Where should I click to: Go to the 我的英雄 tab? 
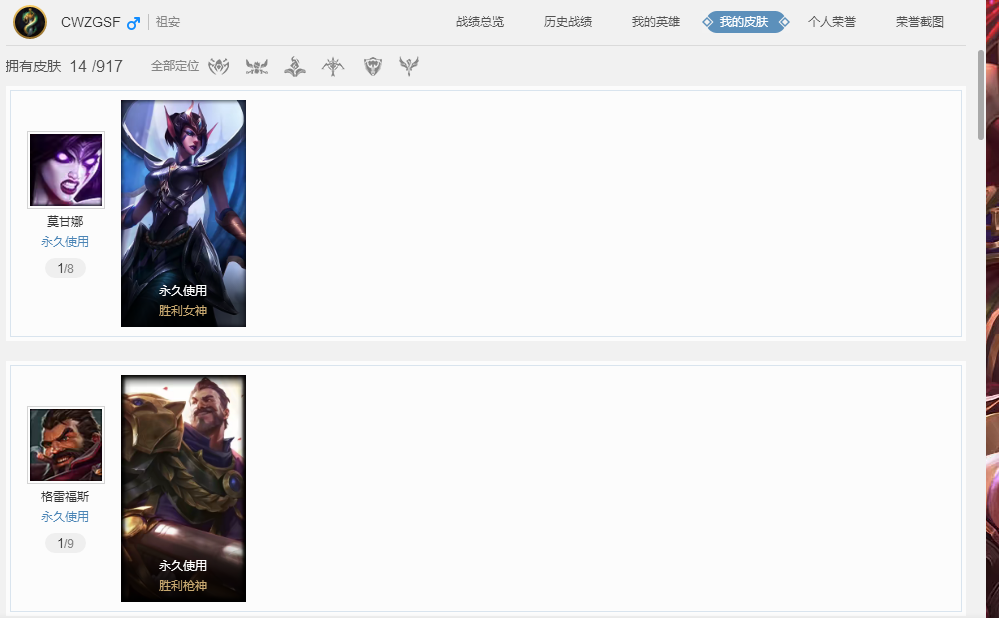pos(656,22)
